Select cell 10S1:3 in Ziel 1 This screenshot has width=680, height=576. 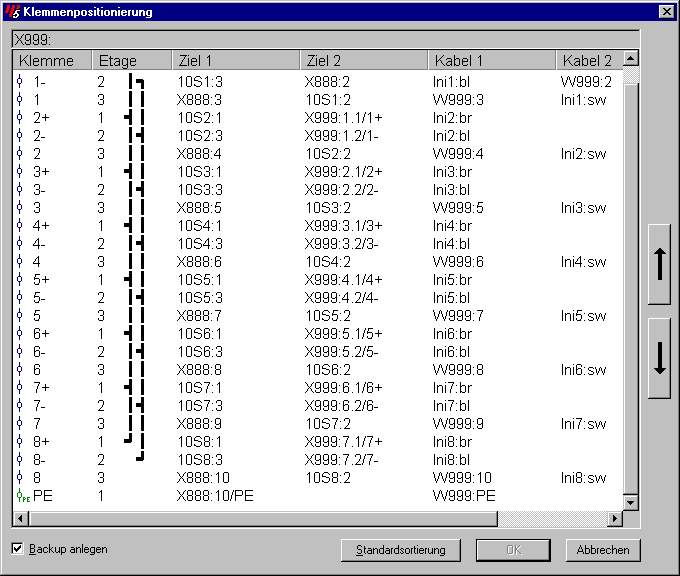pos(200,82)
